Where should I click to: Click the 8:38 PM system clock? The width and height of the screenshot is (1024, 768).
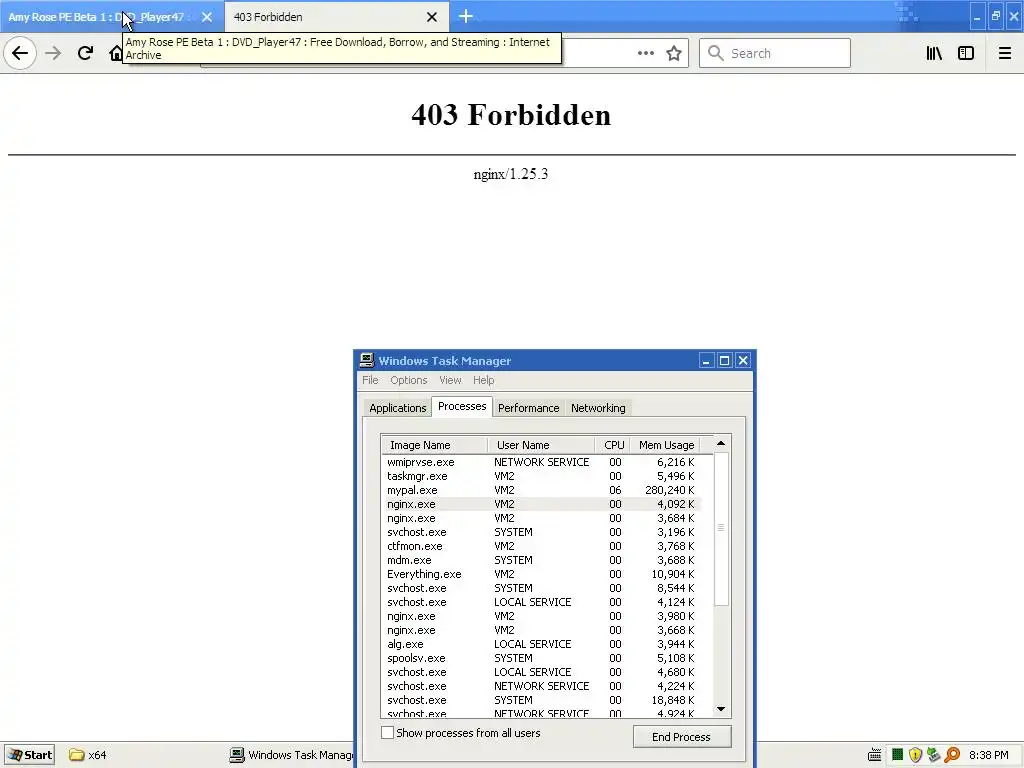pyautogui.click(x=988, y=755)
